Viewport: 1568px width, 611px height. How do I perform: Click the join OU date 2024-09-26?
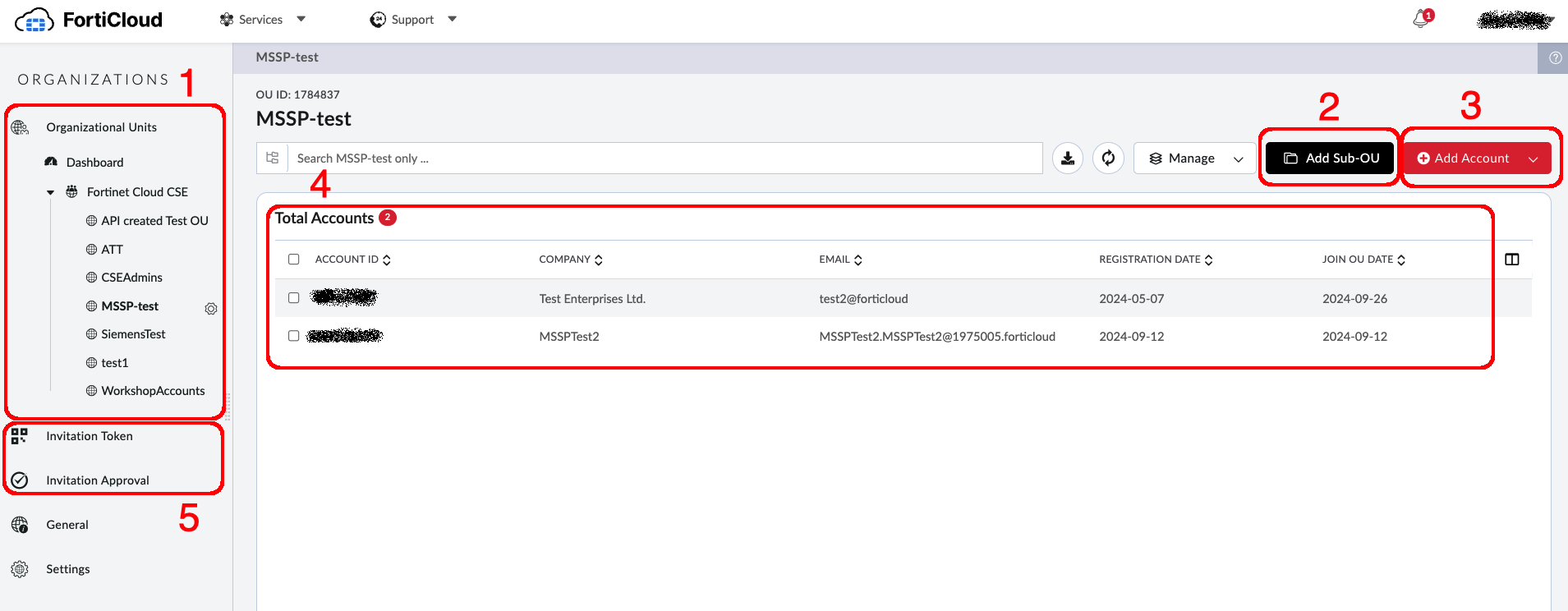tap(1354, 299)
